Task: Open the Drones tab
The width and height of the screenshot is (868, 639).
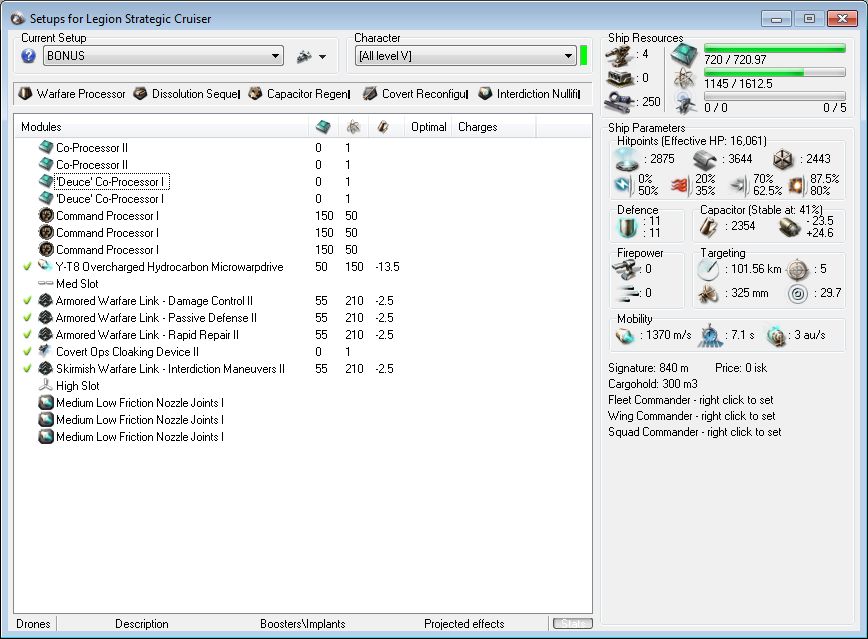Action: (x=33, y=623)
